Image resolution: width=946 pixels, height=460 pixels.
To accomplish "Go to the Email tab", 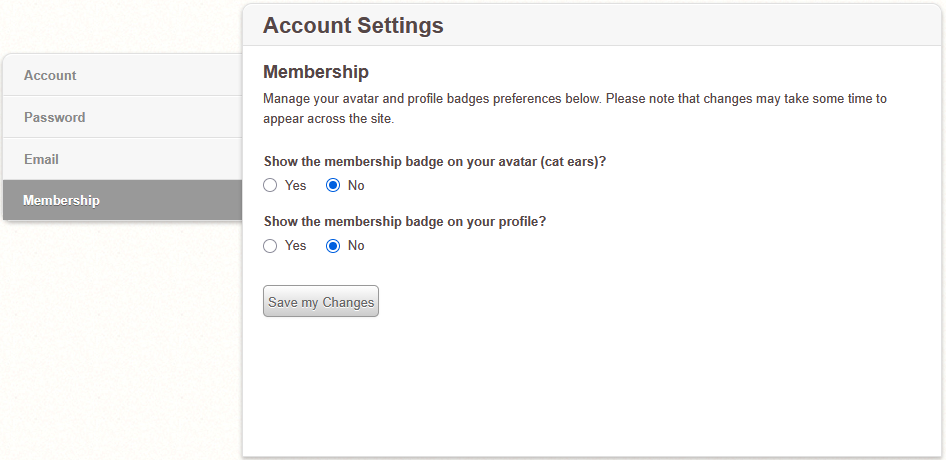I will click(42, 159).
